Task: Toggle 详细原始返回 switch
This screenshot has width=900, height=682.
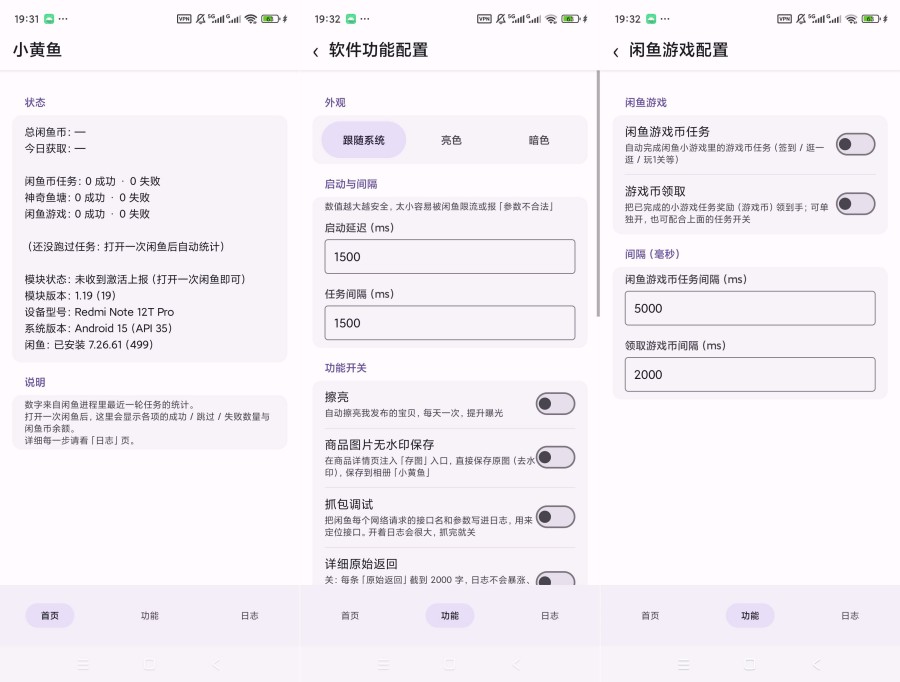Action: 555,578
